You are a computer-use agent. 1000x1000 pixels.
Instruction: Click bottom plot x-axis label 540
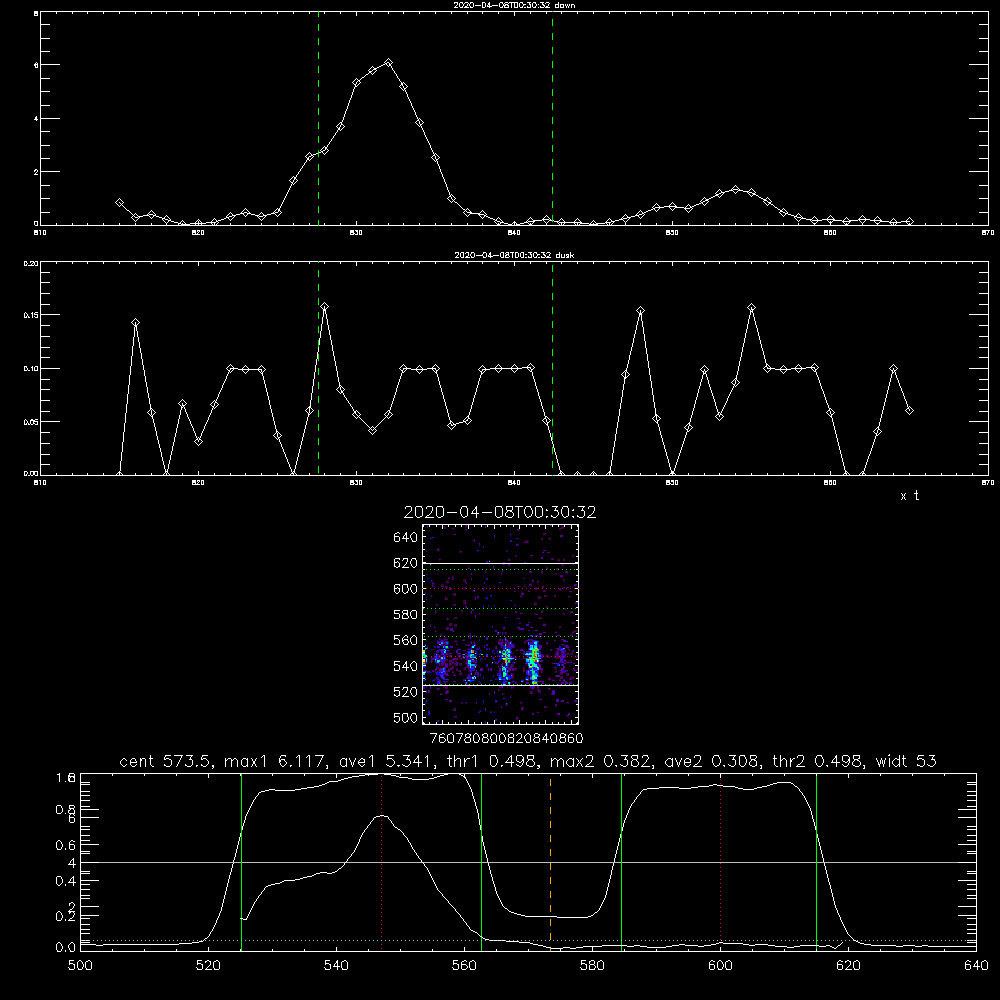[x=336, y=966]
